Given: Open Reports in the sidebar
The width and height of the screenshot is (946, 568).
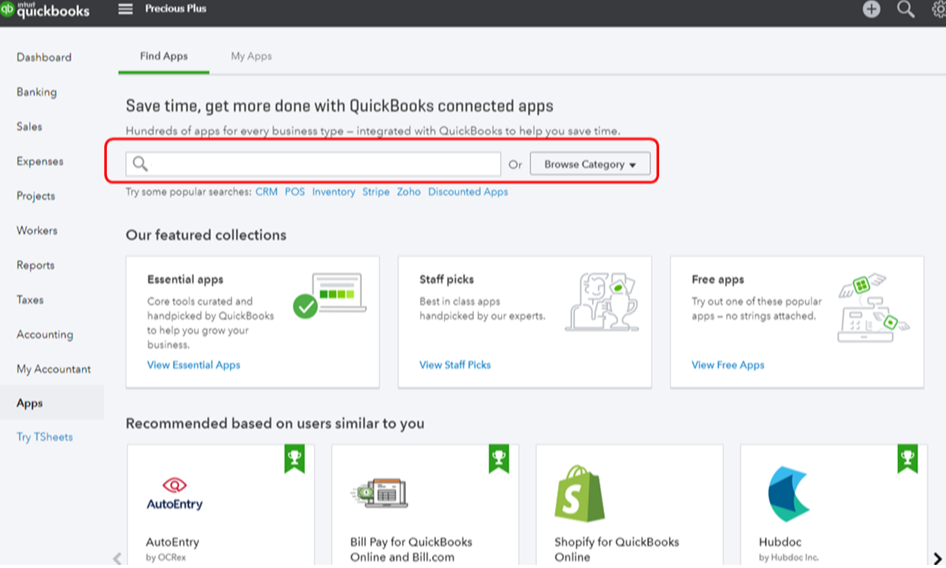Looking at the screenshot, I should [x=36, y=265].
